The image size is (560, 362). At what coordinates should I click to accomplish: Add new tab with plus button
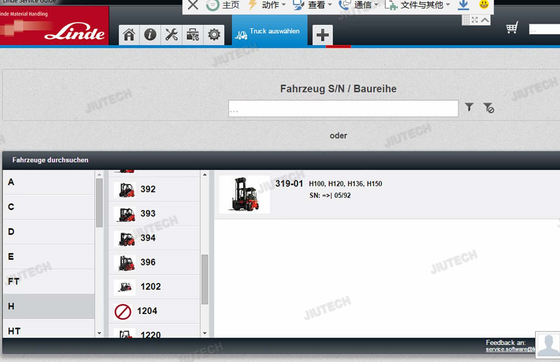(x=322, y=35)
